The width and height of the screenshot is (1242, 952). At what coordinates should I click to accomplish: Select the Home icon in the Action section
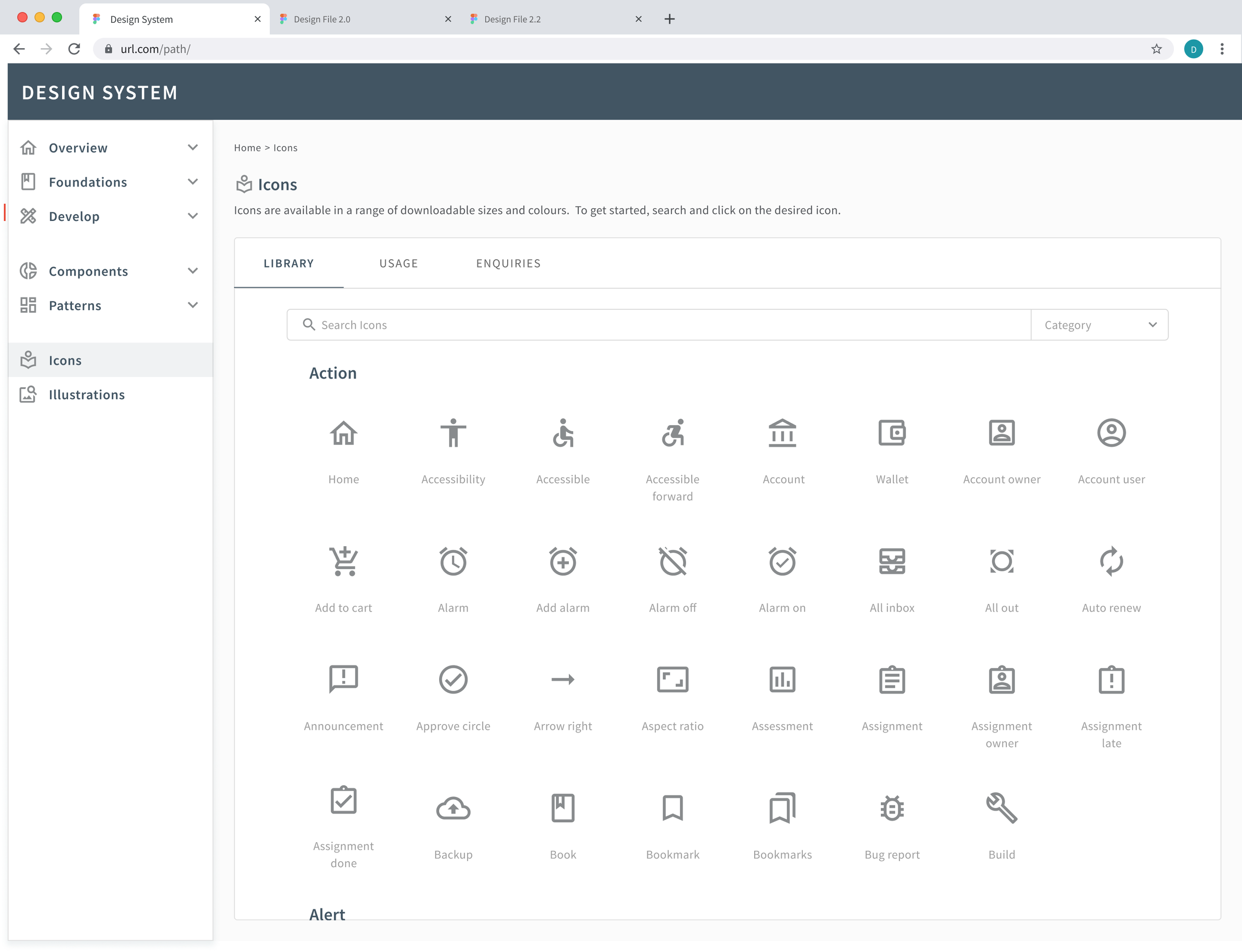pos(343,434)
